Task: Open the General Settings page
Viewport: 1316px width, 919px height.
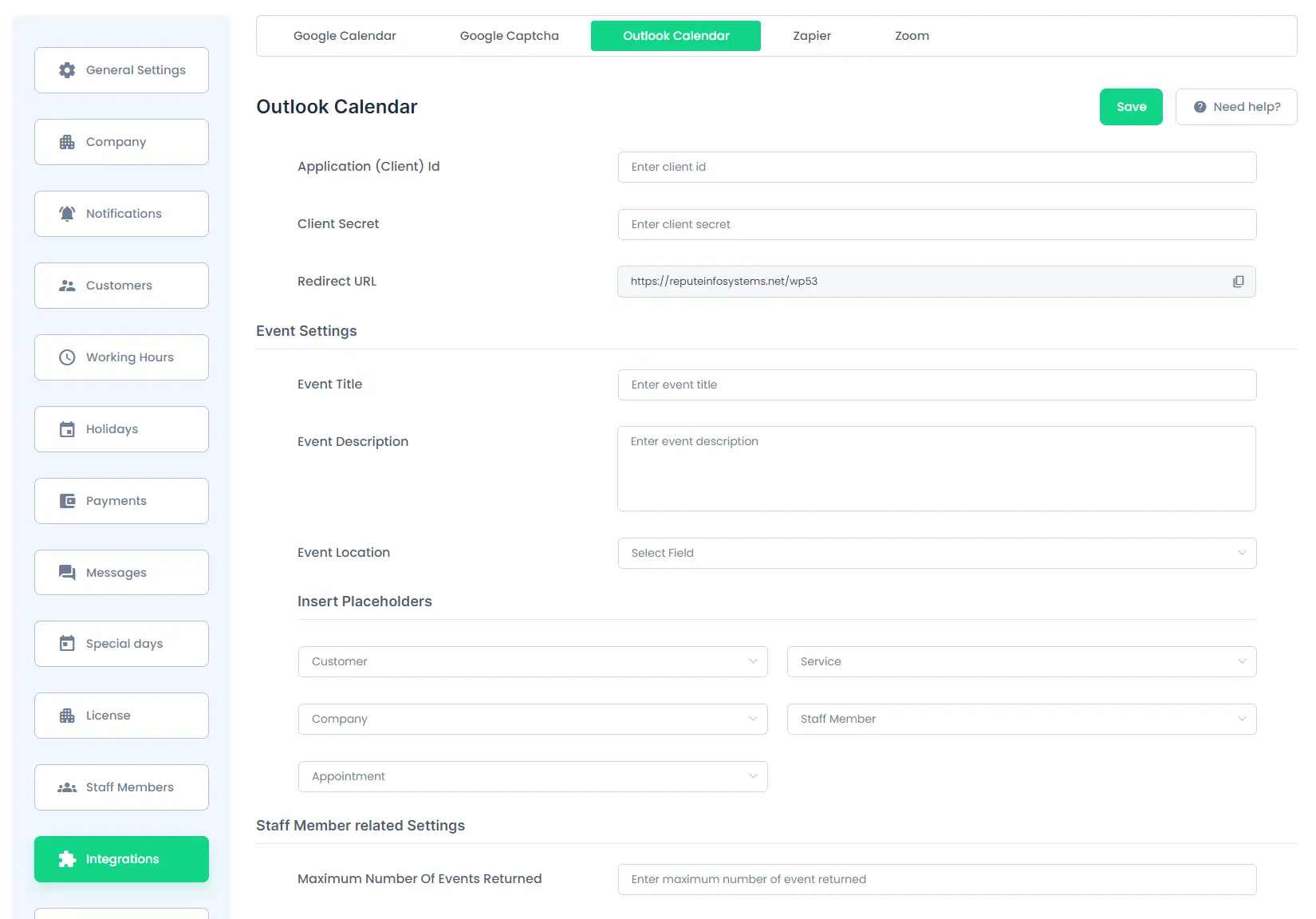Action: coord(121,70)
